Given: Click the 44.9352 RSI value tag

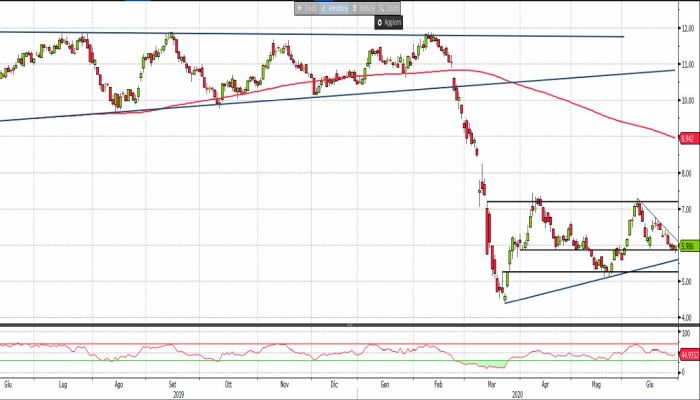Looking at the screenshot, I should (689, 355).
